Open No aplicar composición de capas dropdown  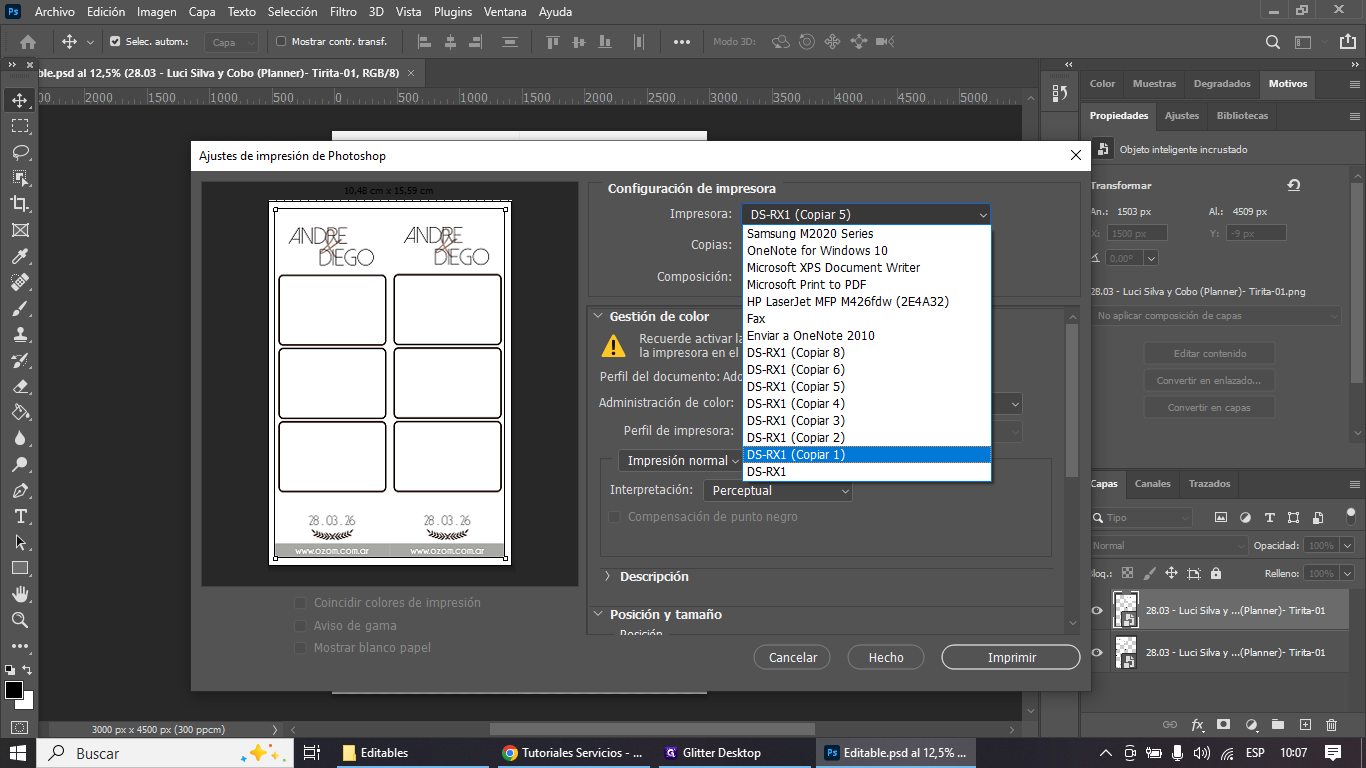click(x=1216, y=316)
